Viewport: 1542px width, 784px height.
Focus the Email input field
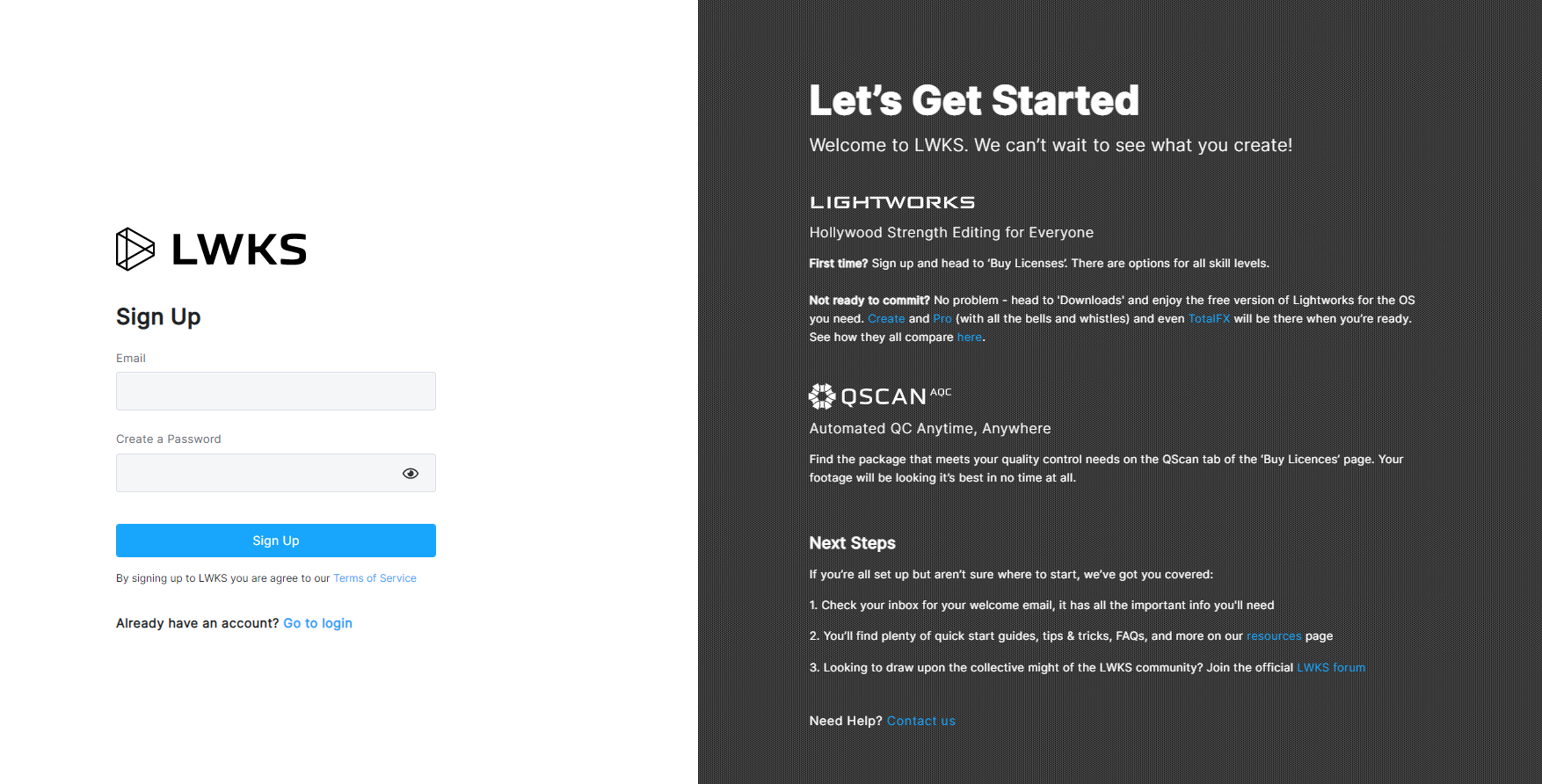click(x=276, y=391)
